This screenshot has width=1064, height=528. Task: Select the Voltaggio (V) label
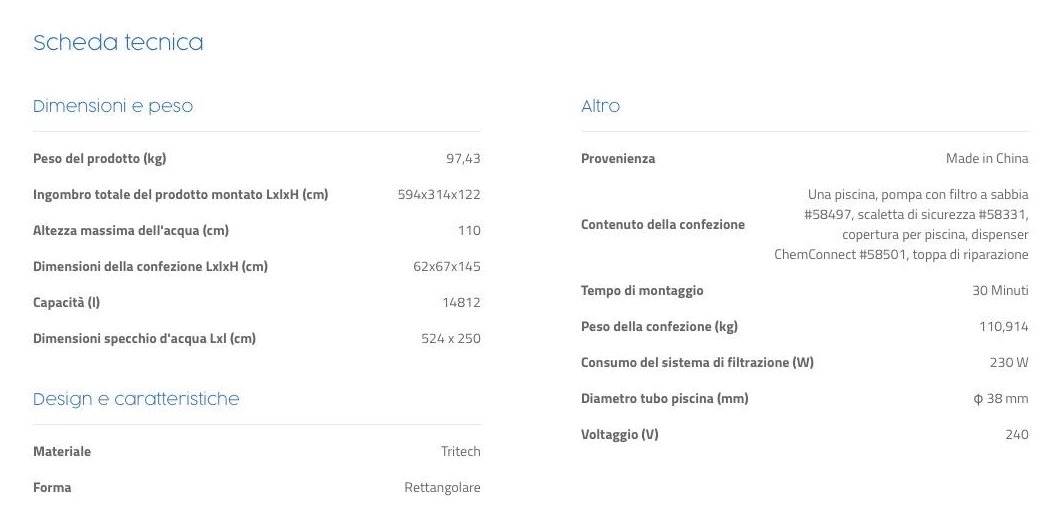pos(619,435)
